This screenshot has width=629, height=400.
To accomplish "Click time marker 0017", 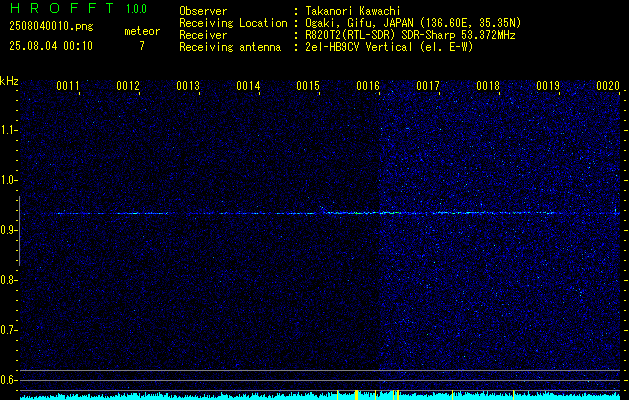I will point(428,86).
